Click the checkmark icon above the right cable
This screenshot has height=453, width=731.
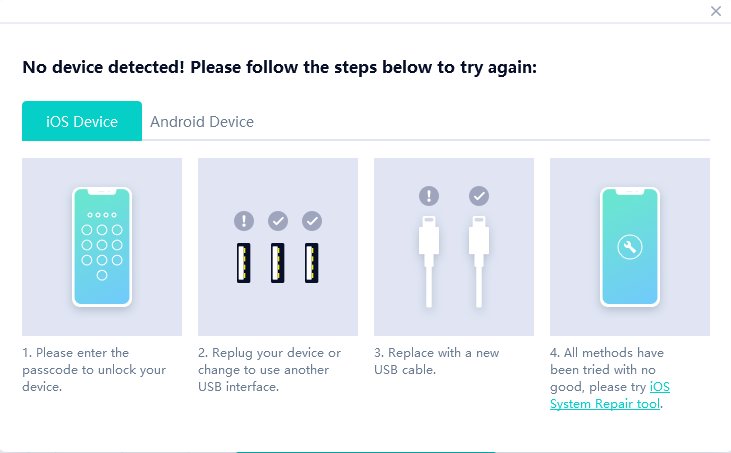coord(478,196)
